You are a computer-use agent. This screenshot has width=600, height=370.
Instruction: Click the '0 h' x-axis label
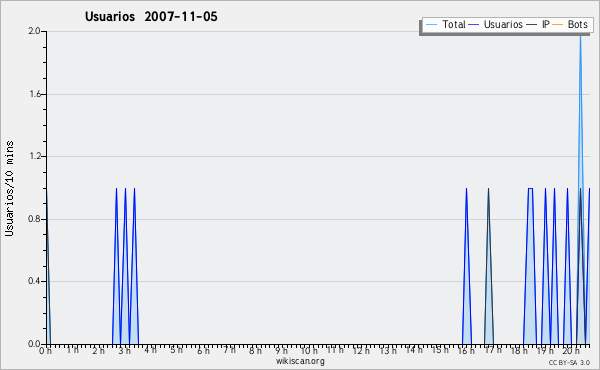click(45, 351)
